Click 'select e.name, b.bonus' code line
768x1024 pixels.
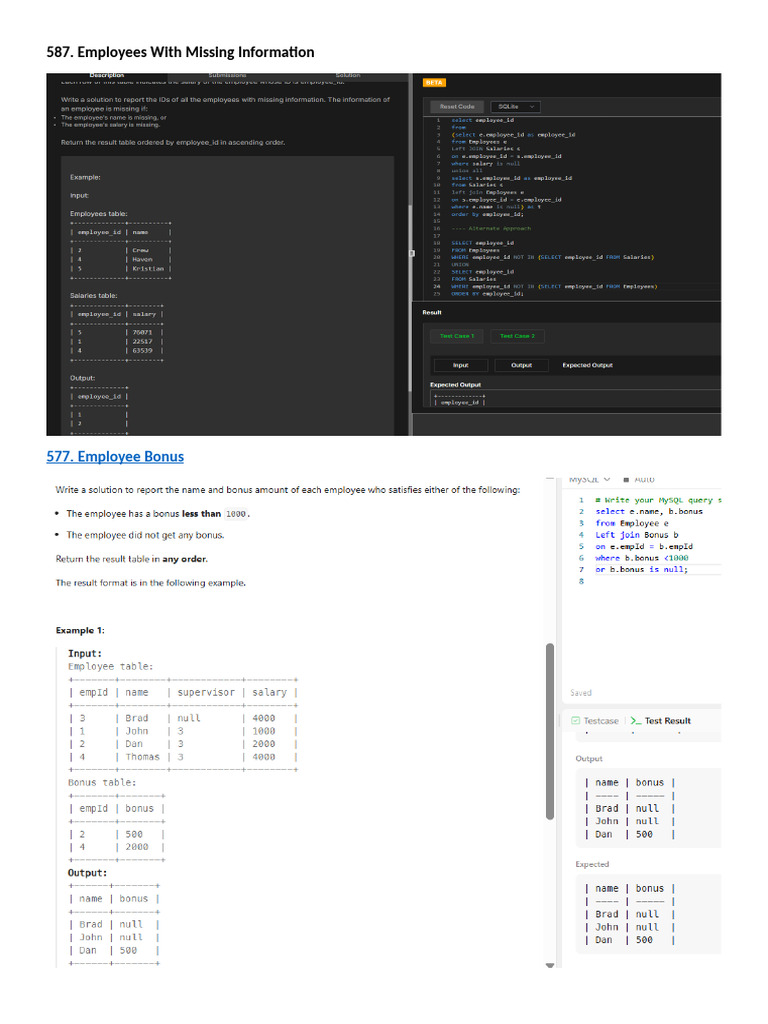(x=649, y=511)
